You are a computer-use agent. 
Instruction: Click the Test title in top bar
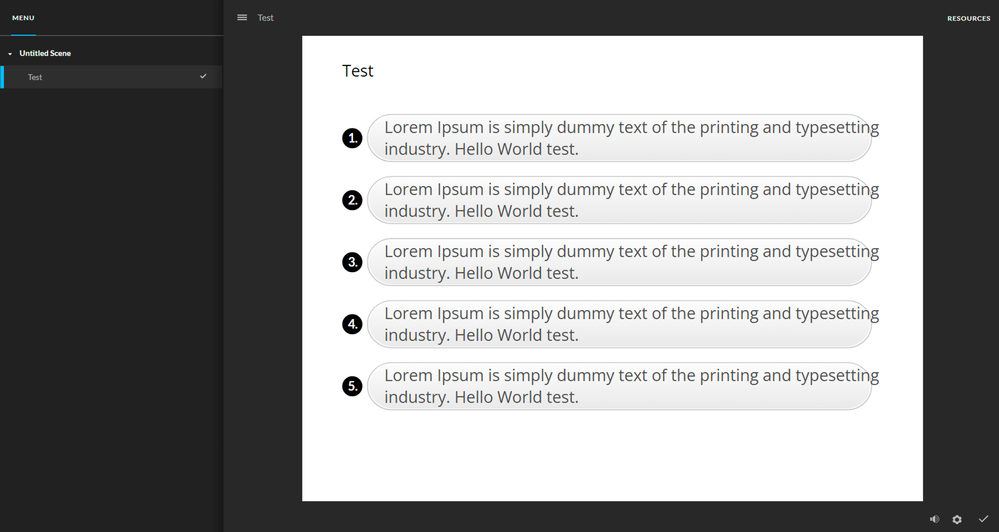[266, 18]
